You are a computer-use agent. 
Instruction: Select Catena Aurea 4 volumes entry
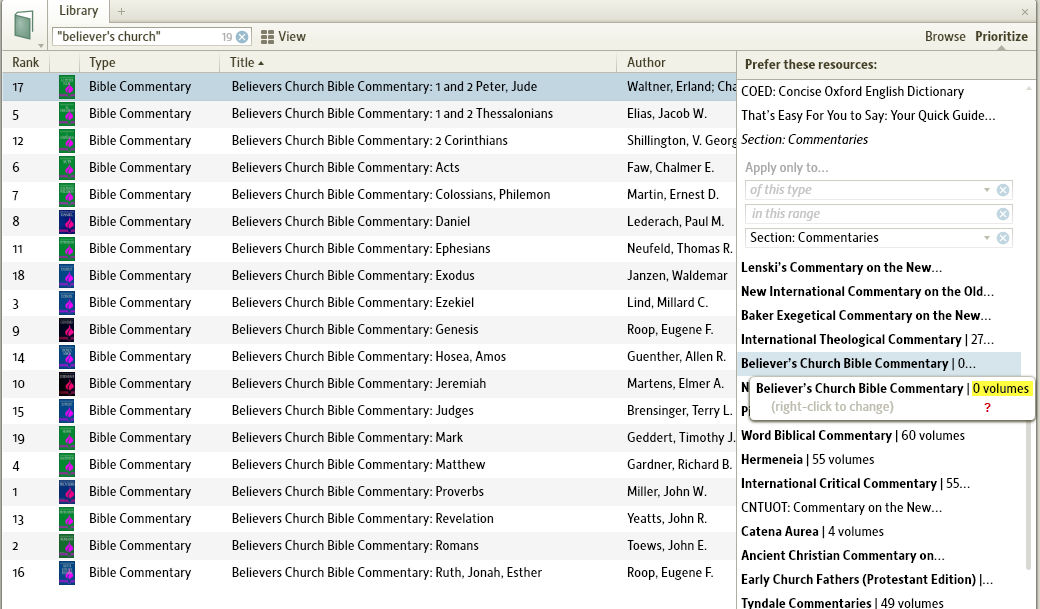(812, 531)
